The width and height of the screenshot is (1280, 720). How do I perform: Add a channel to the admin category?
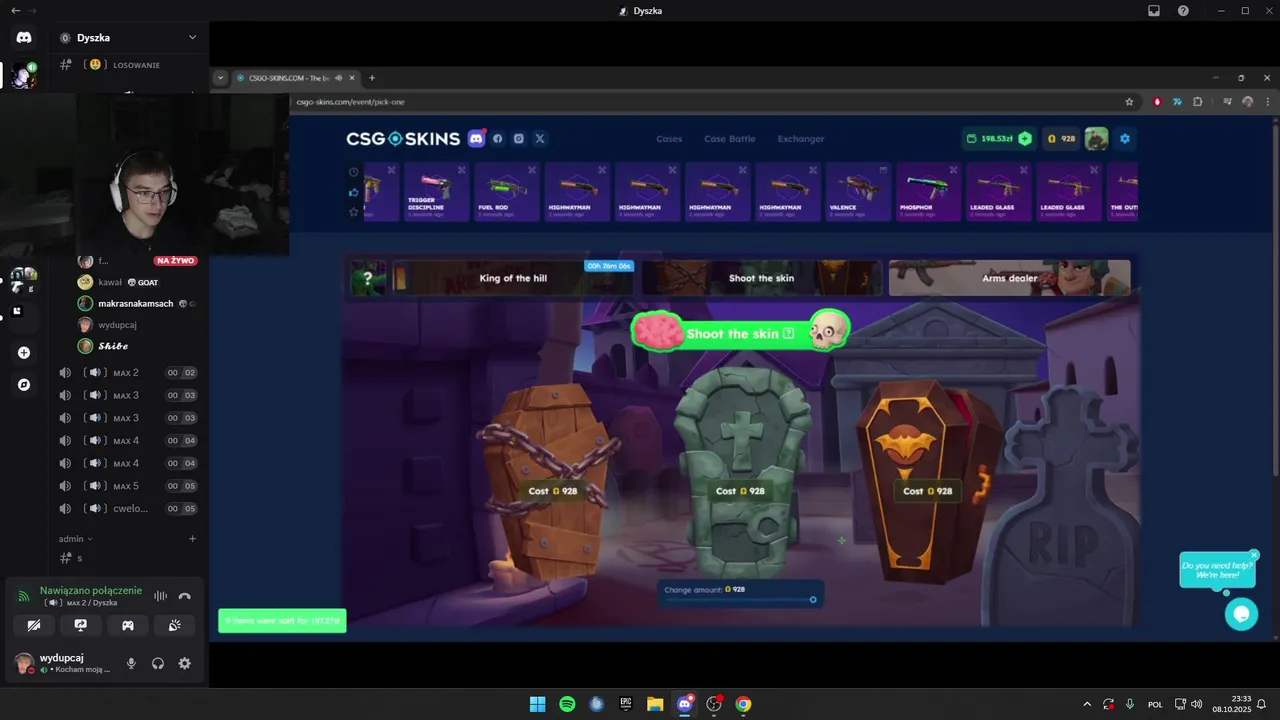point(192,539)
